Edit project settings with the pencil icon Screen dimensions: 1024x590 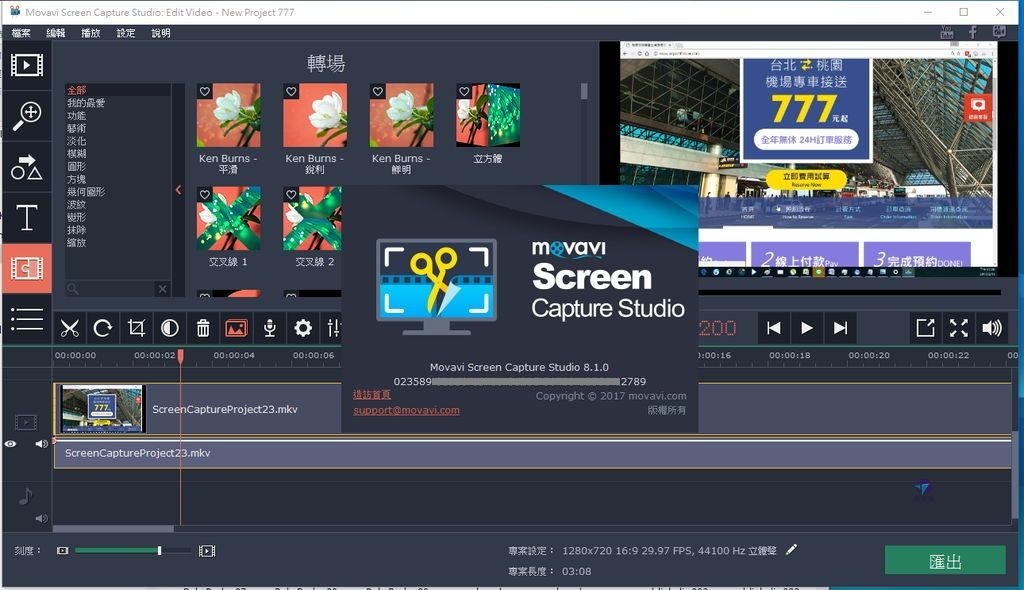tap(792, 549)
